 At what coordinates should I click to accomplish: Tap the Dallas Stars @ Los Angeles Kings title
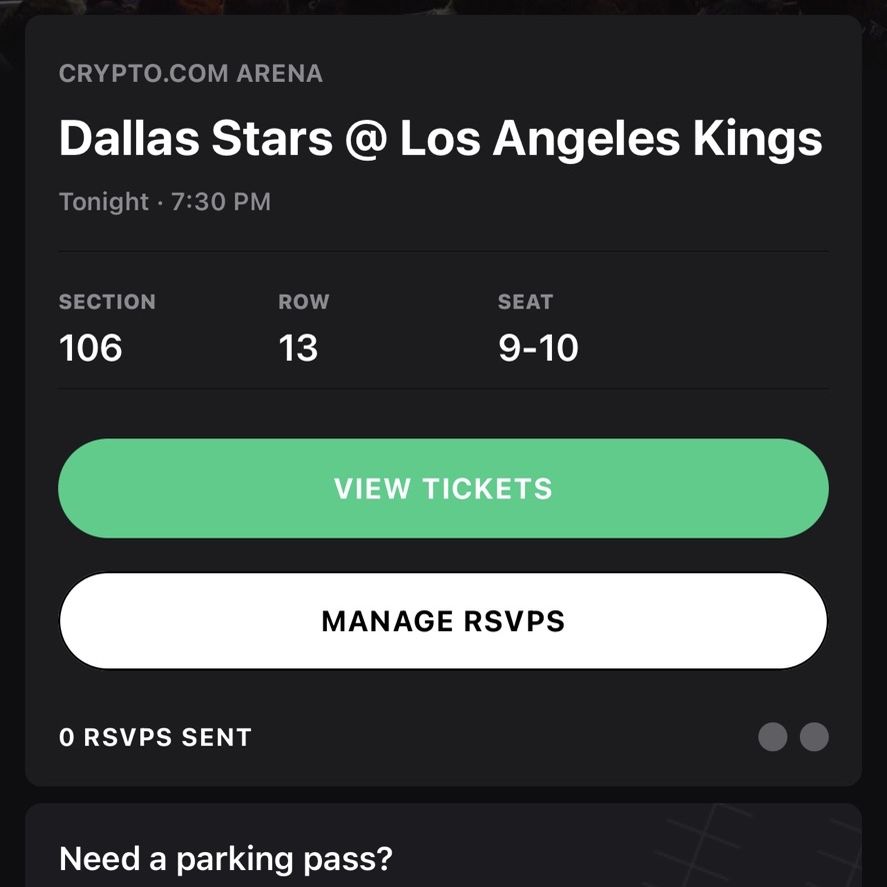(x=440, y=139)
